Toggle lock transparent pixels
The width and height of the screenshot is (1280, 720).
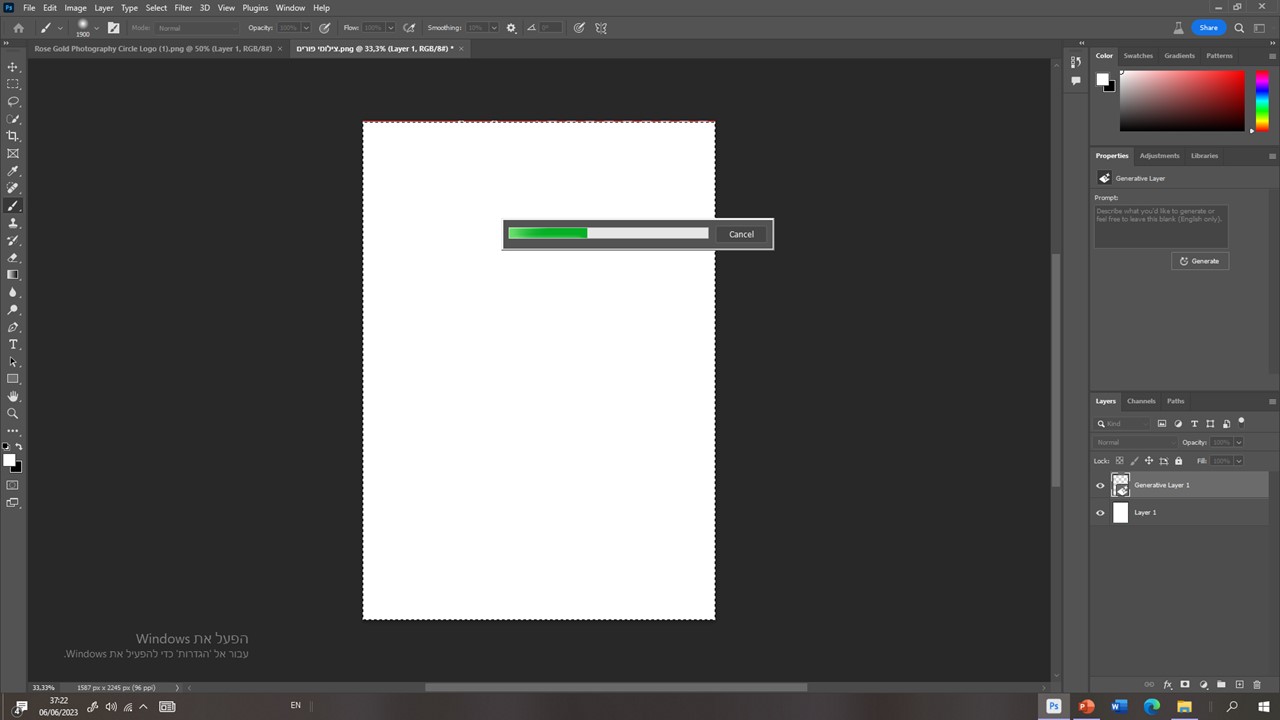tap(1119, 461)
